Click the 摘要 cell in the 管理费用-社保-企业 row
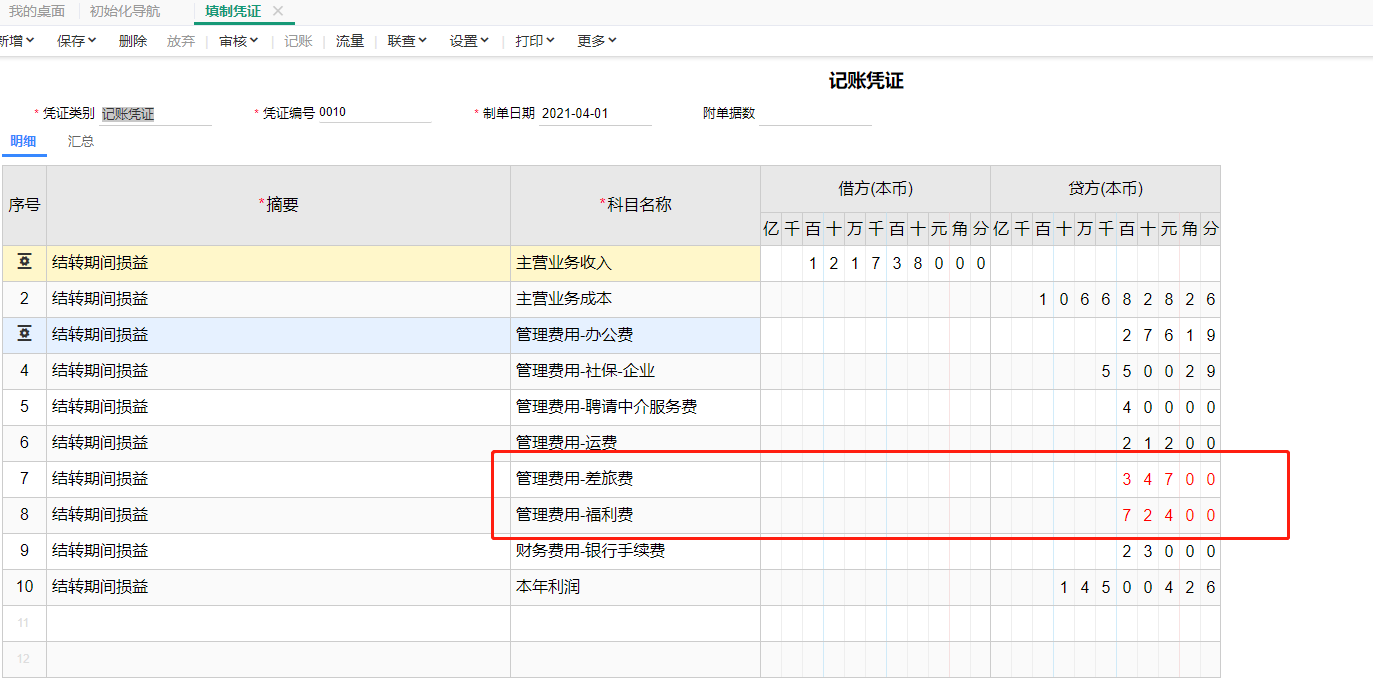 click(279, 371)
